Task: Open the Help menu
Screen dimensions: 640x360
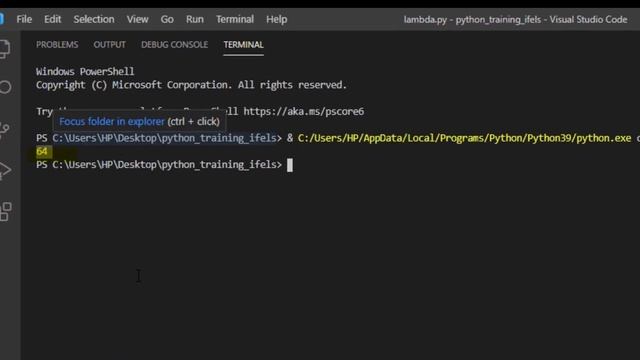Action: [x=276, y=19]
